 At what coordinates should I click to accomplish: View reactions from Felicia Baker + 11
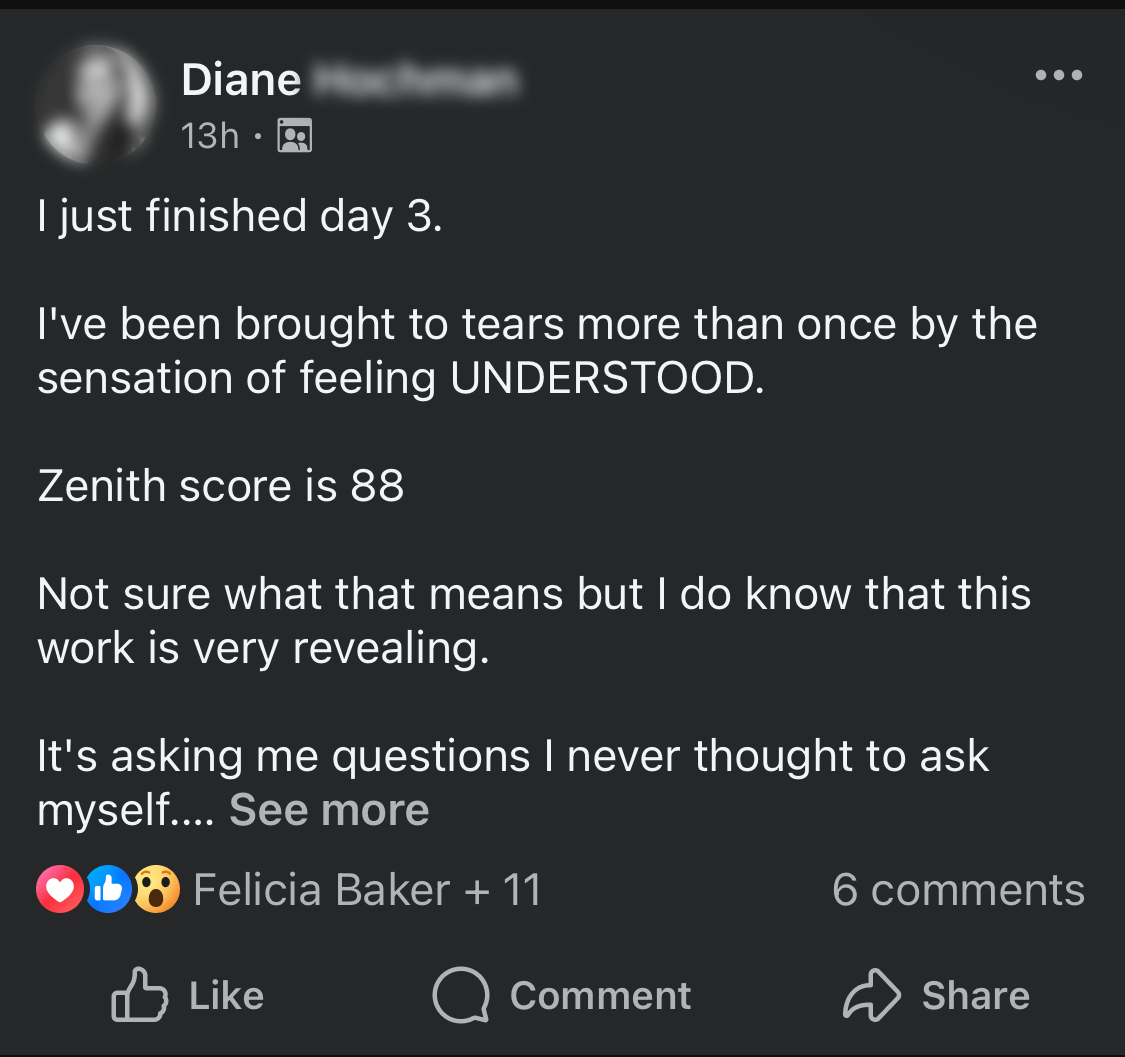pos(366,890)
